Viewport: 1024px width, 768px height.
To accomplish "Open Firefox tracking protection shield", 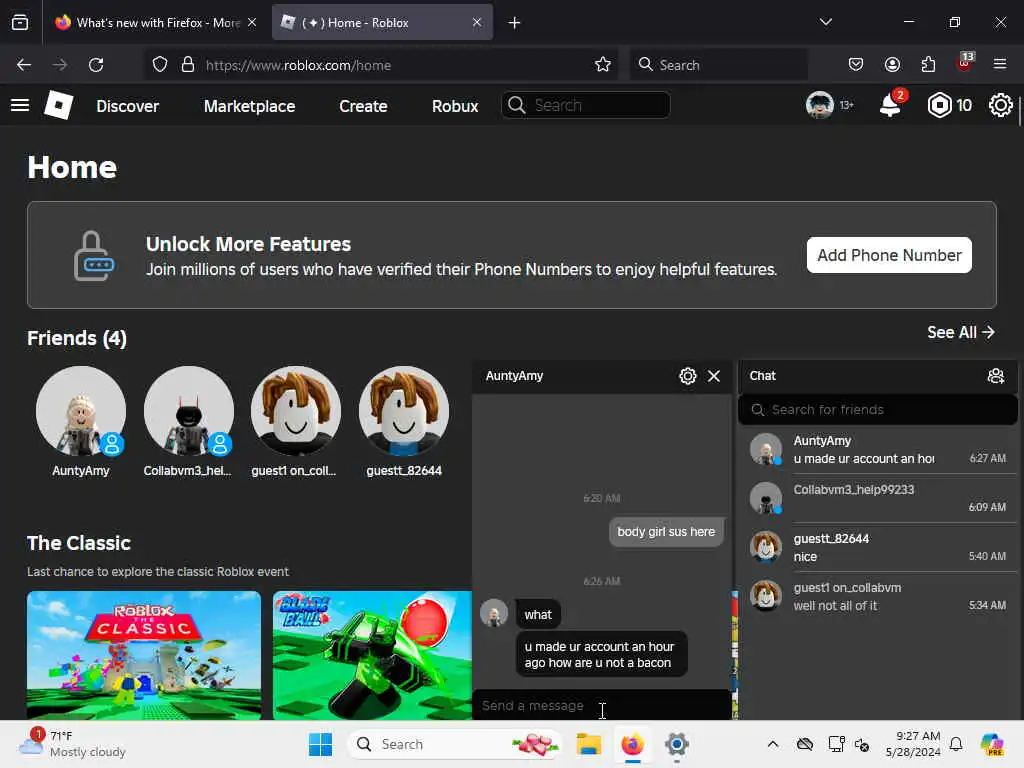I will (x=160, y=65).
